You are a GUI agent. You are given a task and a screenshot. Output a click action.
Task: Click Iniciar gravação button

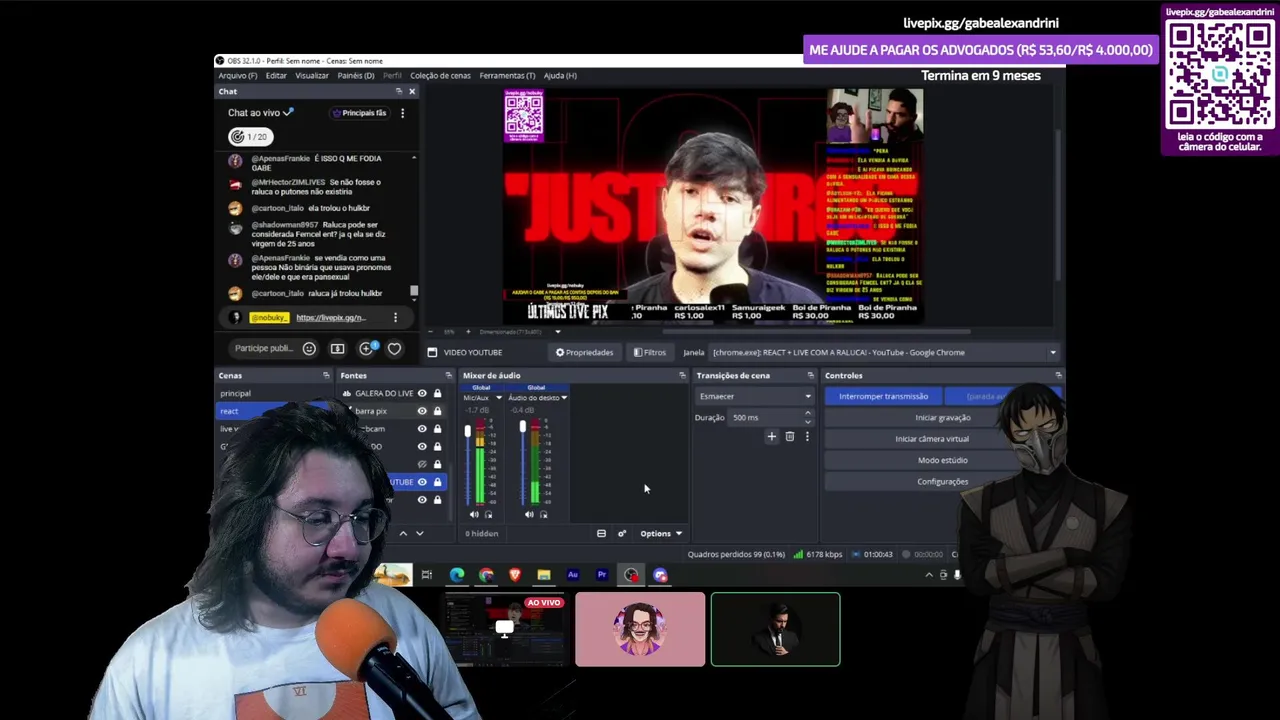(x=942, y=417)
